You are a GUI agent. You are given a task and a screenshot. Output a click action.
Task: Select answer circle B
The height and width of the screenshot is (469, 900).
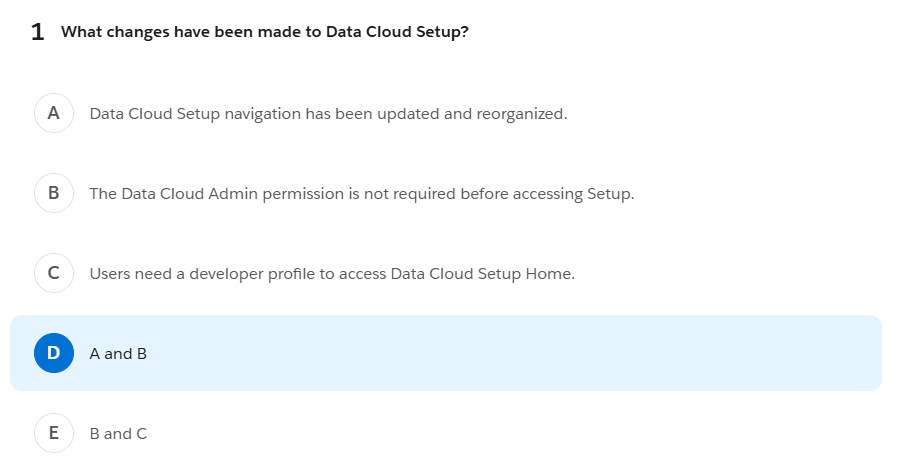53,193
